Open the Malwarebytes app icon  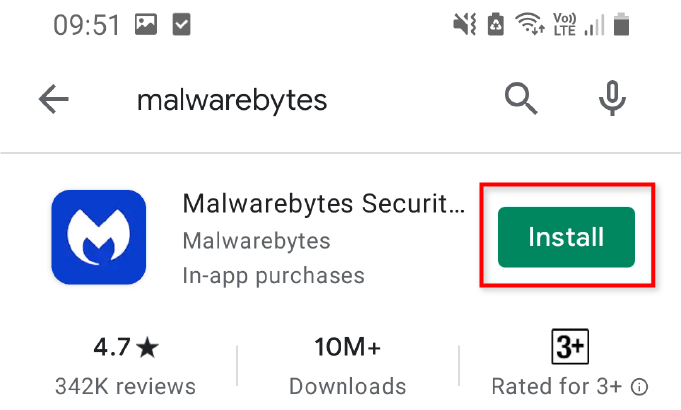99,237
